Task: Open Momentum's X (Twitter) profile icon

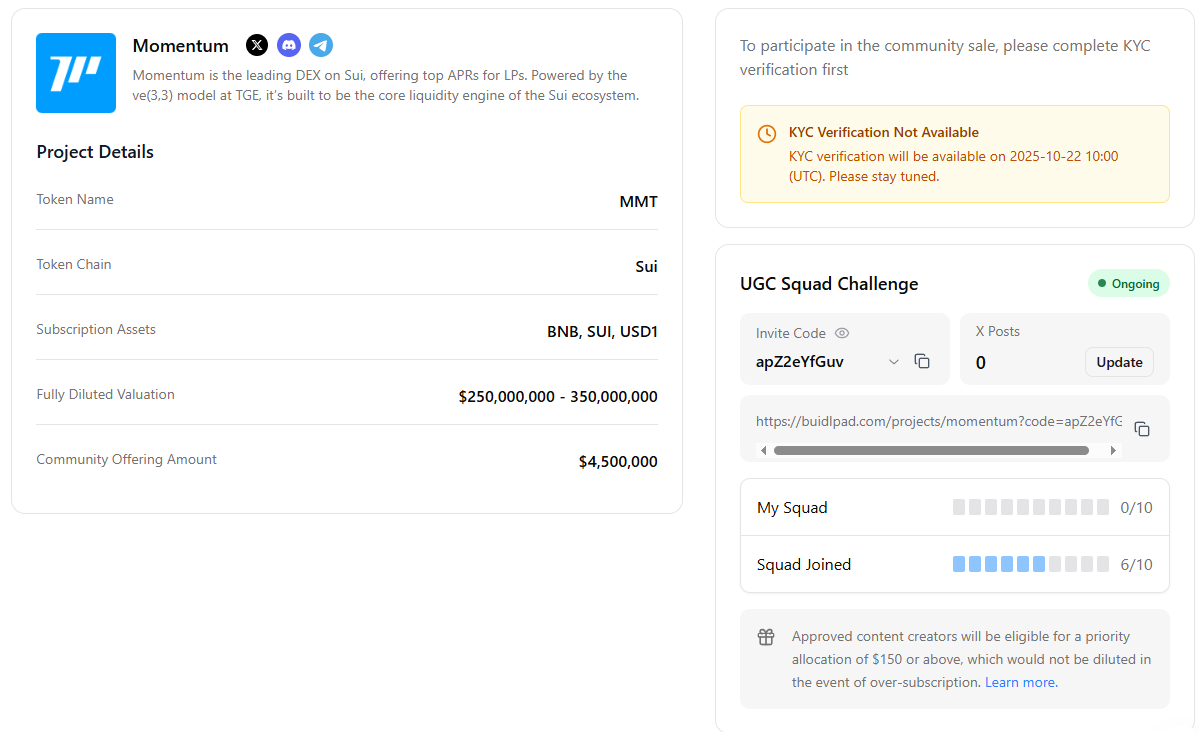Action: click(x=257, y=45)
